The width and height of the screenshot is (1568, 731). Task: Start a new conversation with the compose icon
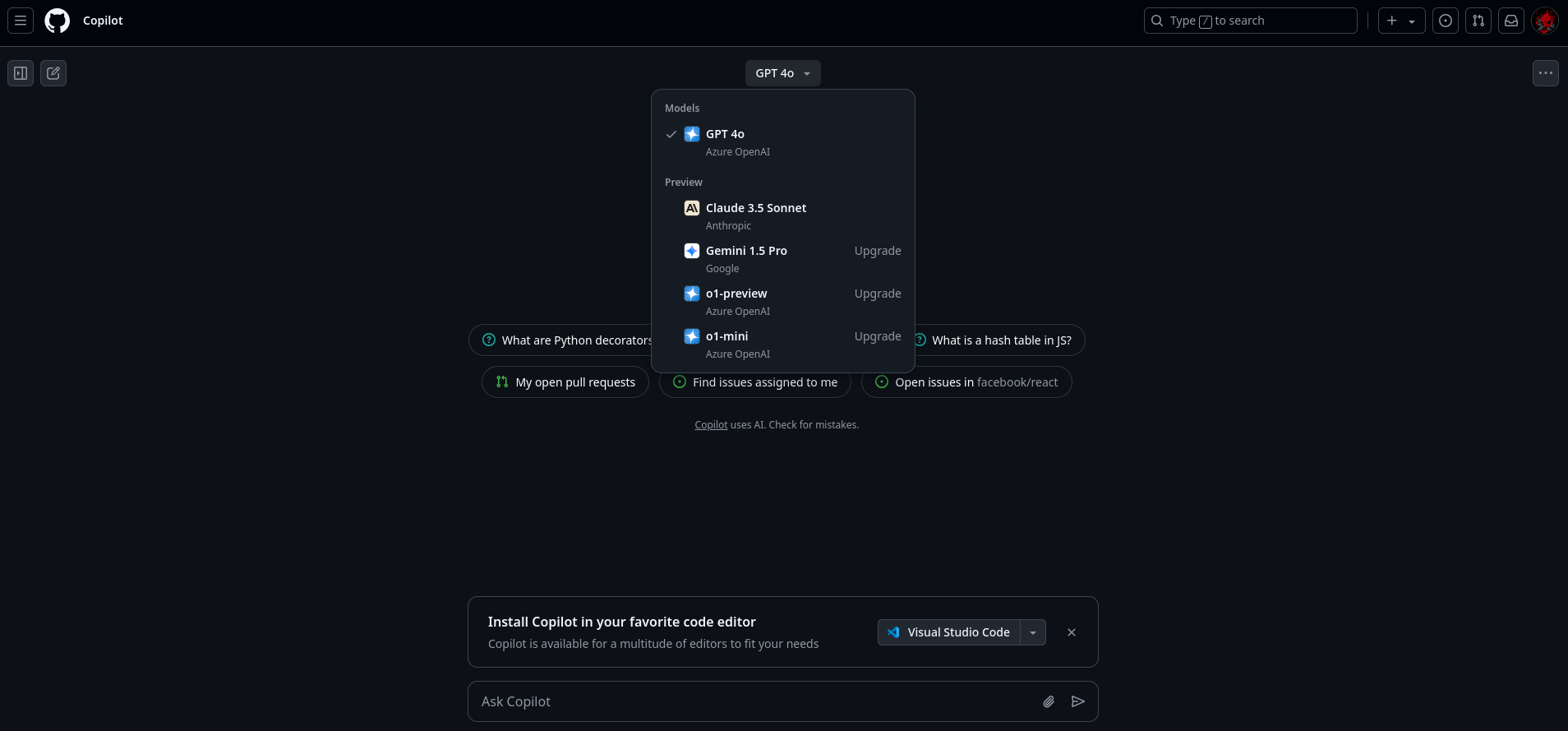pos(53,73)
